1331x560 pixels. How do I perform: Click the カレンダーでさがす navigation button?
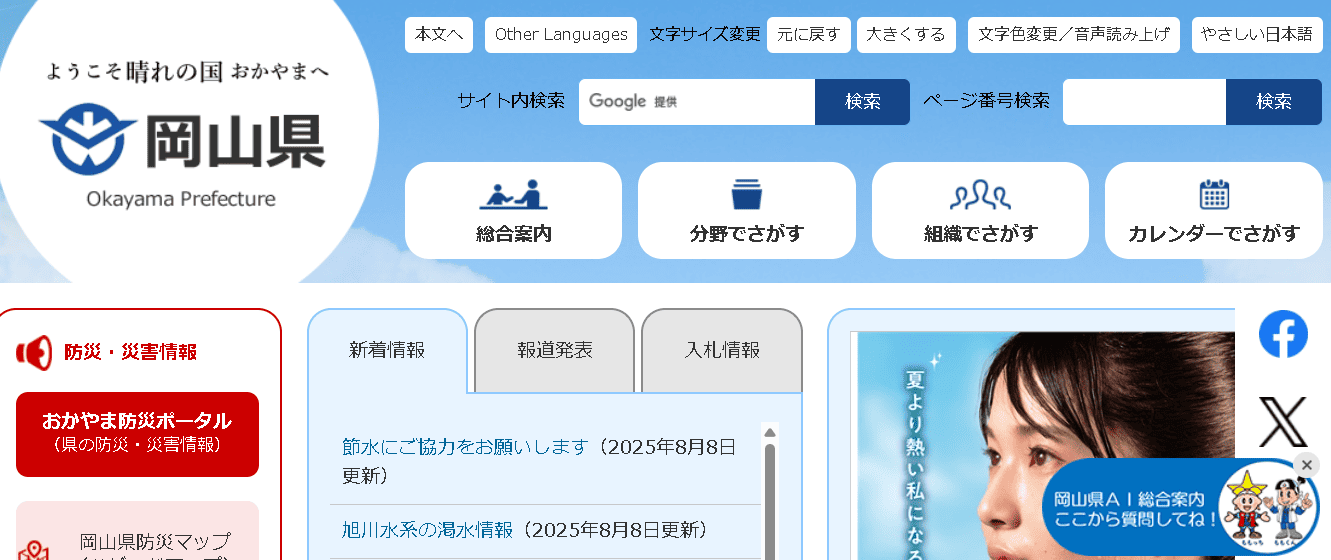1214,211
